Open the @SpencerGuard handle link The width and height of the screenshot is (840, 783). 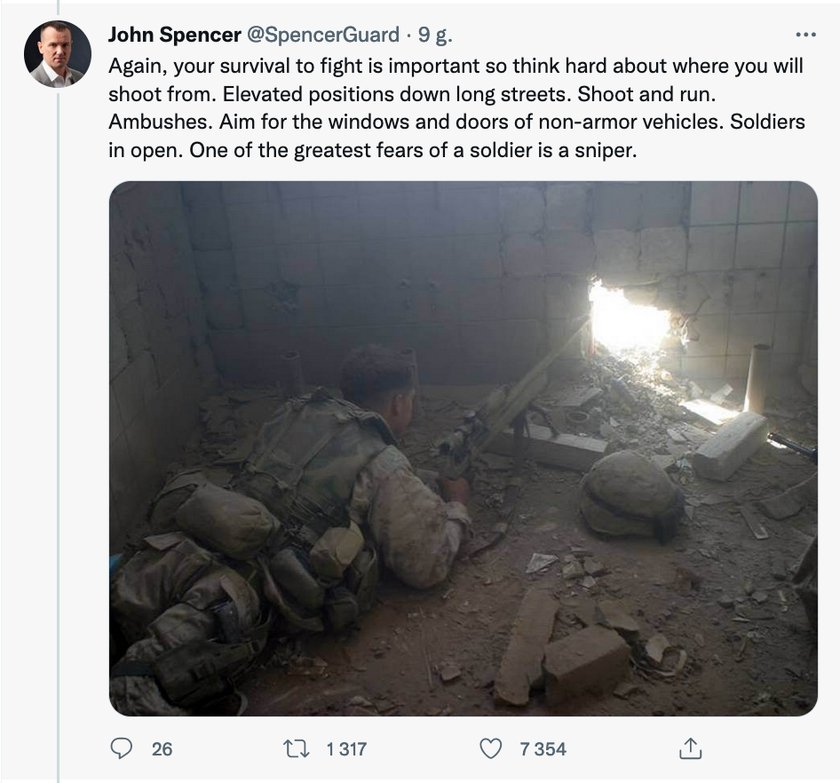(322, 35)
